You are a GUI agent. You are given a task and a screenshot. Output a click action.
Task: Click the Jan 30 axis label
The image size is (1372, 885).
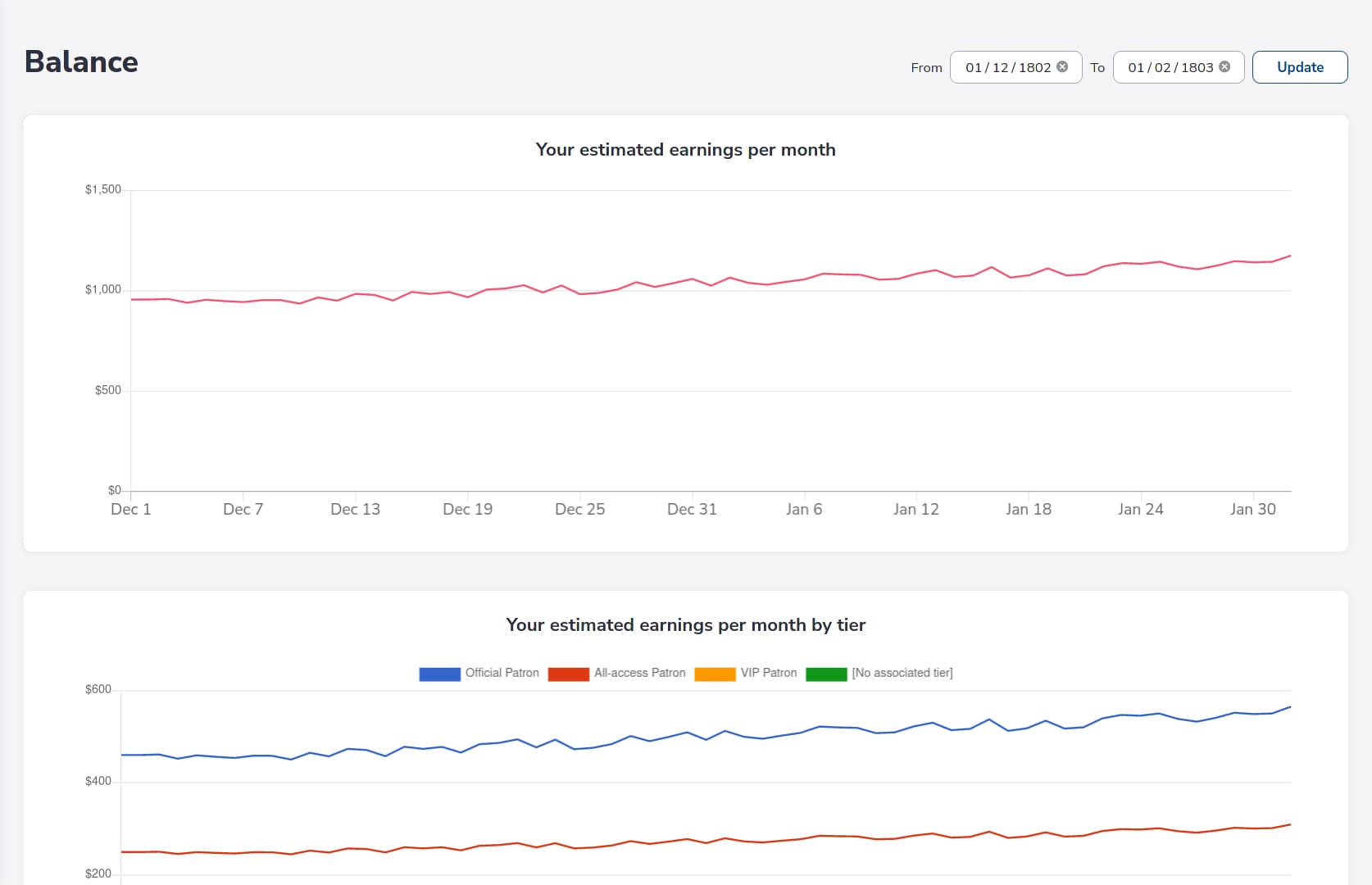click(1253, 509)
